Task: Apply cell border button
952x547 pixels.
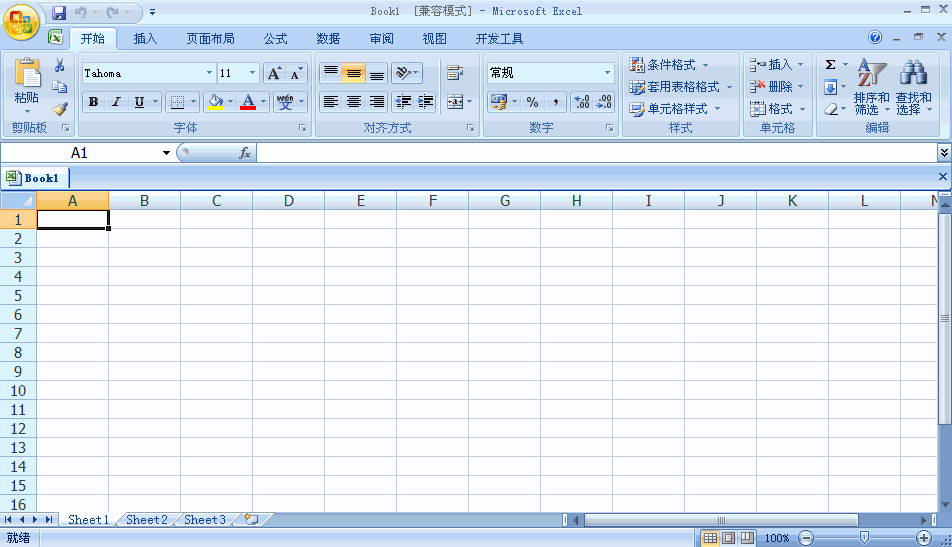Action: (177, 102)
